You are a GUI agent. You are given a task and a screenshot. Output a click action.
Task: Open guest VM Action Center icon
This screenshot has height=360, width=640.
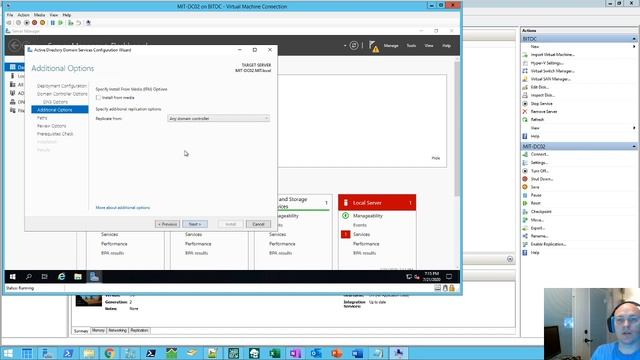449,277
